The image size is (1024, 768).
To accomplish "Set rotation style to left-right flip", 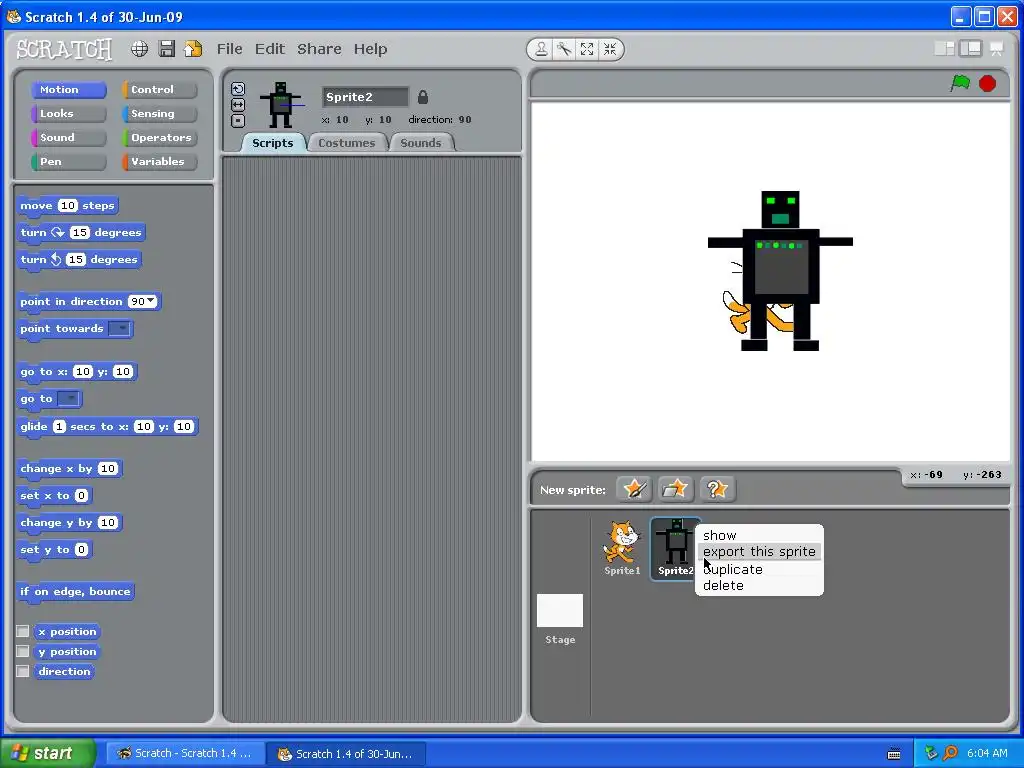I will (x=238, y=104).
